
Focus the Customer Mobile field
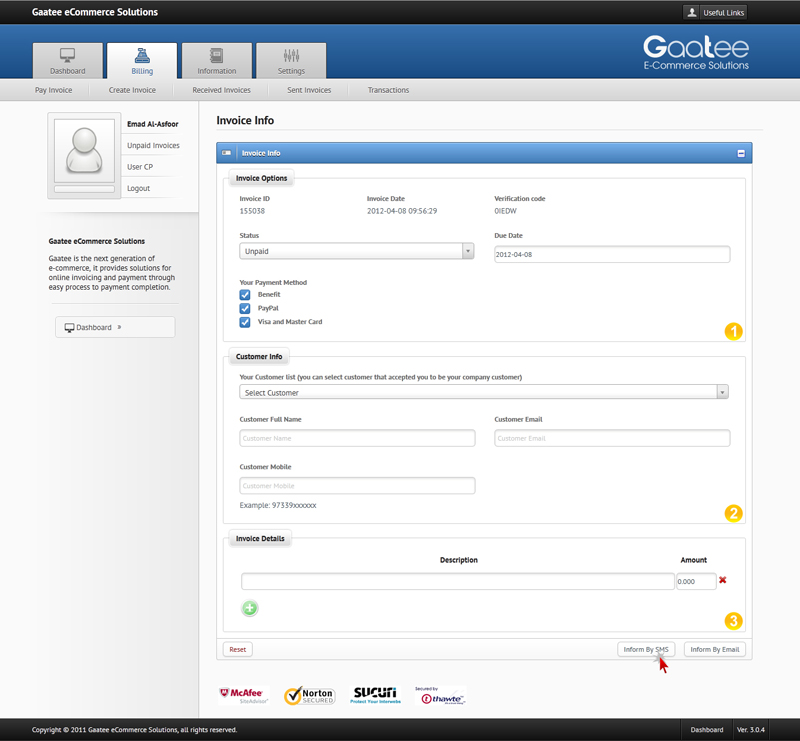point(357,485)
